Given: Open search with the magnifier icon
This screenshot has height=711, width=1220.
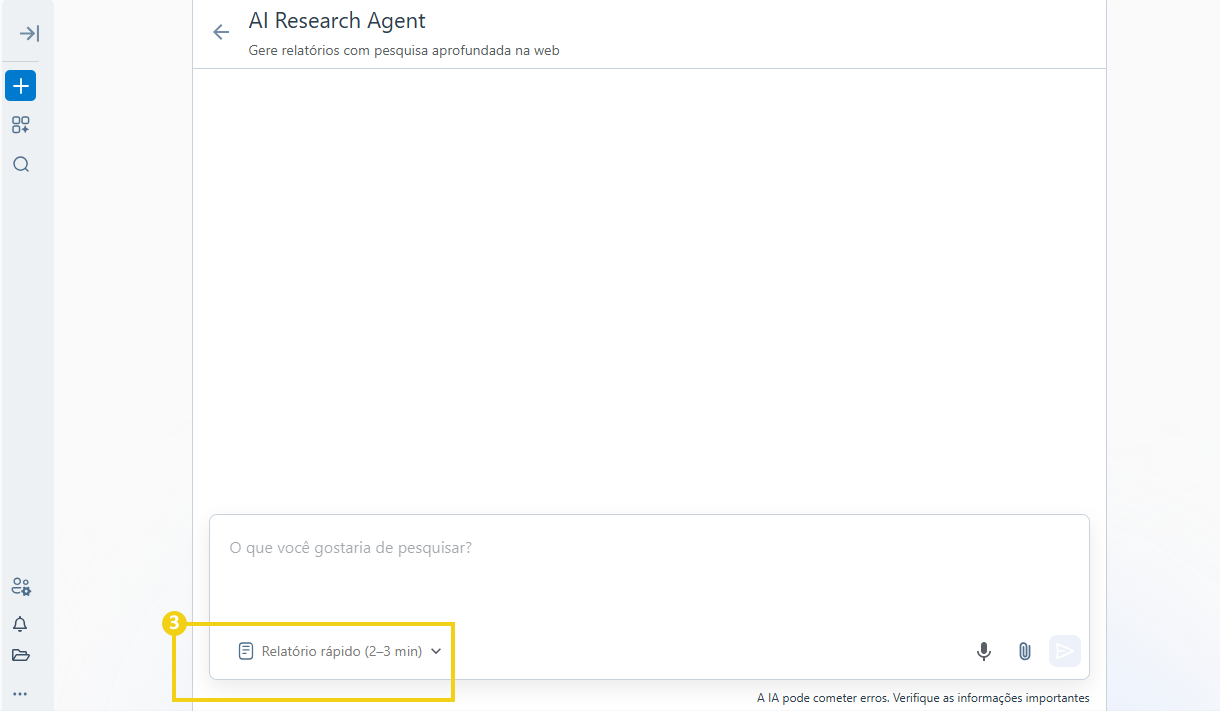Looking at the screenshot, I should 20,164.
